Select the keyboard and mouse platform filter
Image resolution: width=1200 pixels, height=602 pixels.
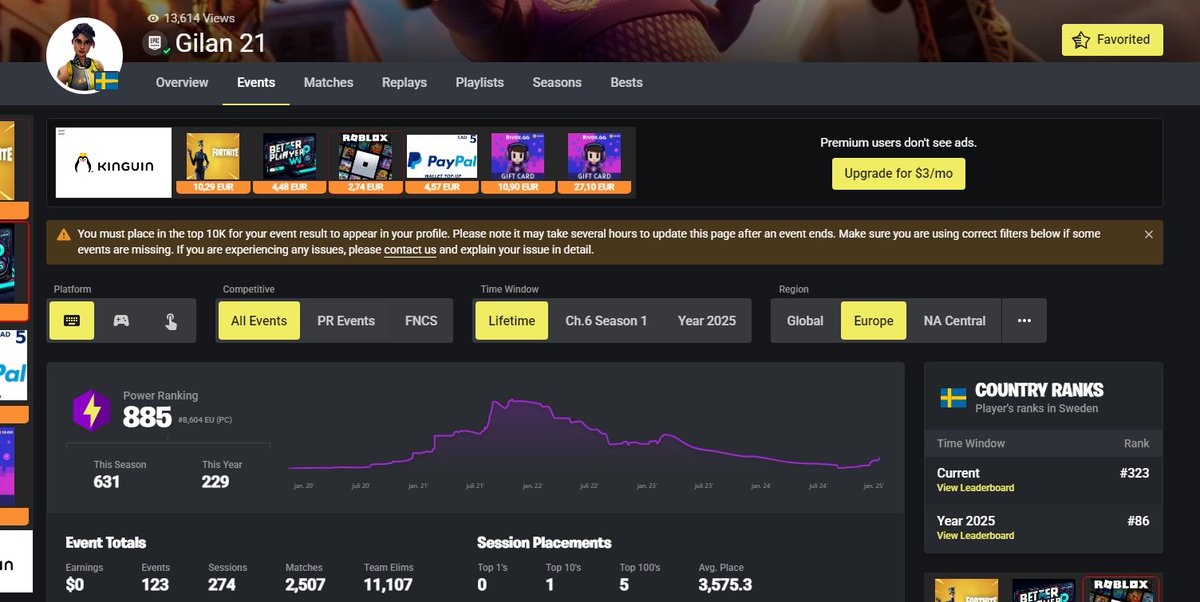[x=73, y=321]
